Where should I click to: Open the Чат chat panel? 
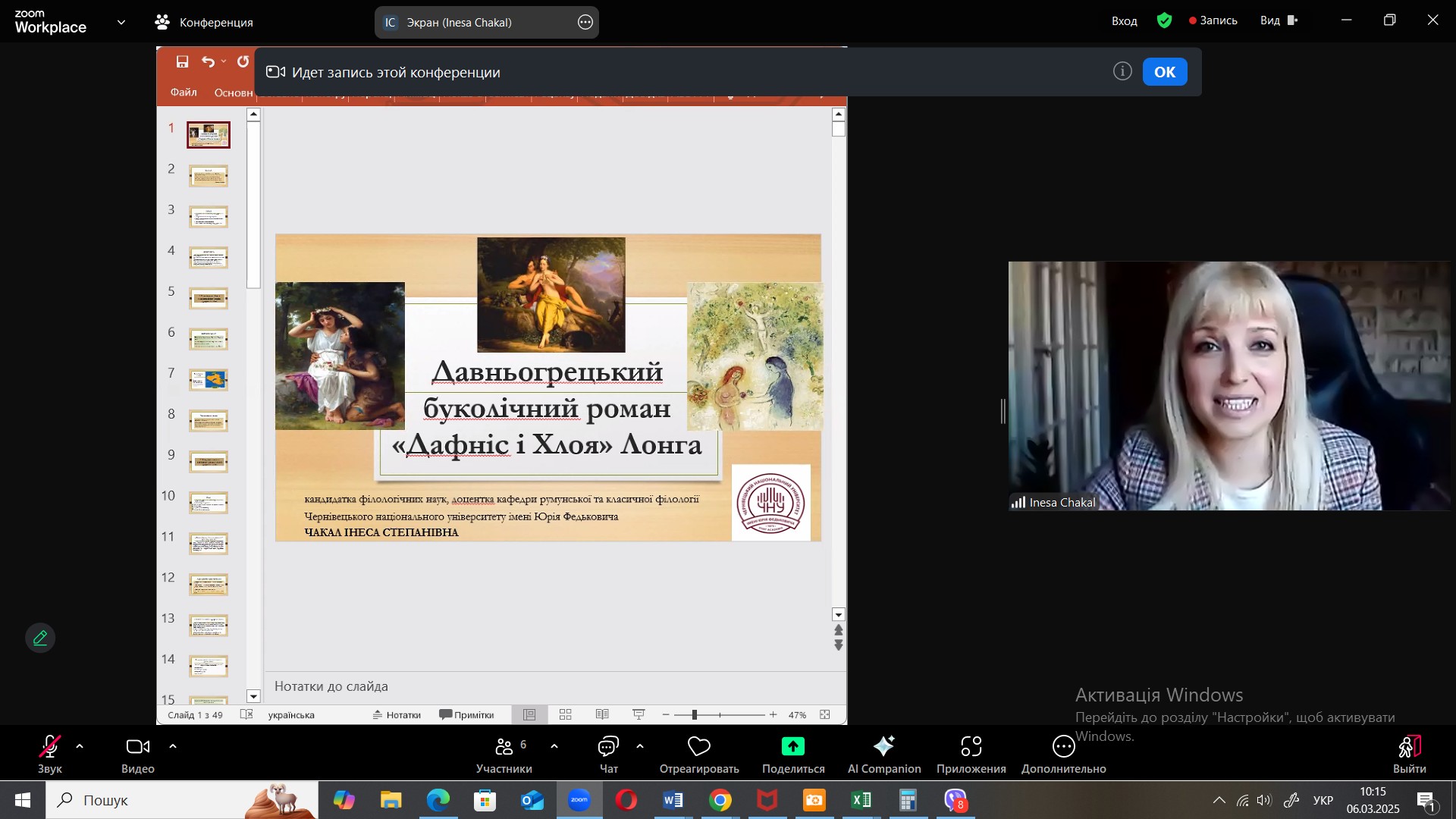pos(609,755)
